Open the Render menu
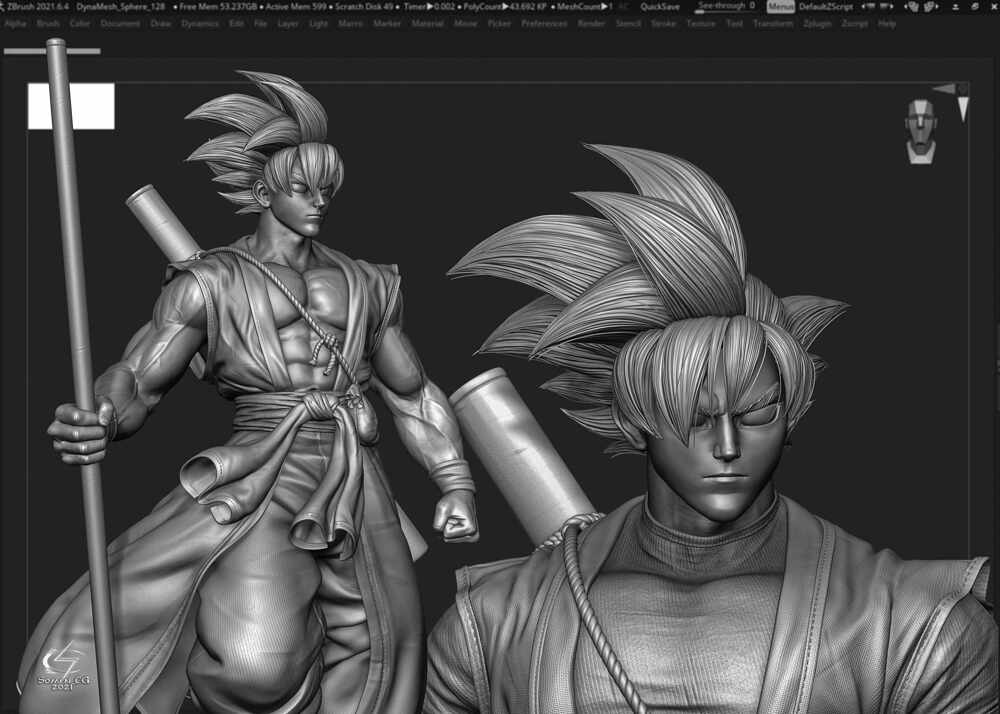This screenshot has width=1000, height=714. tap(591, 24)
